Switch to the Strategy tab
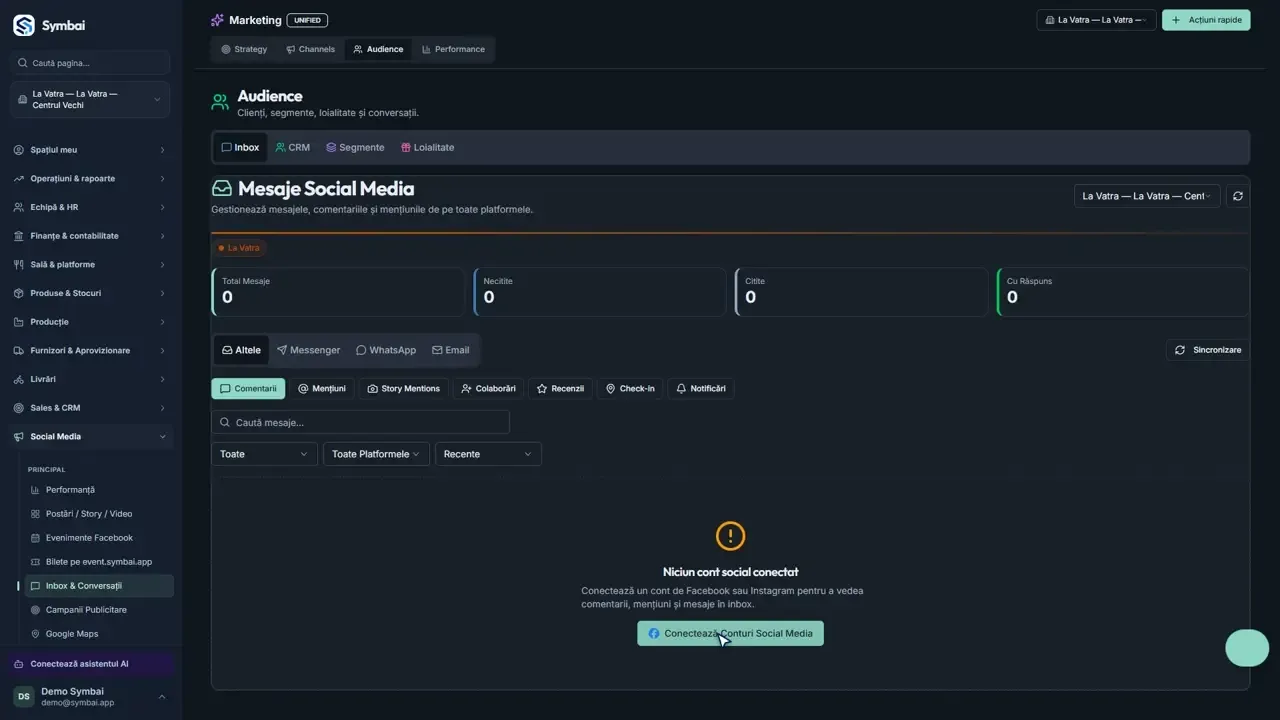 tap(244, 49)
